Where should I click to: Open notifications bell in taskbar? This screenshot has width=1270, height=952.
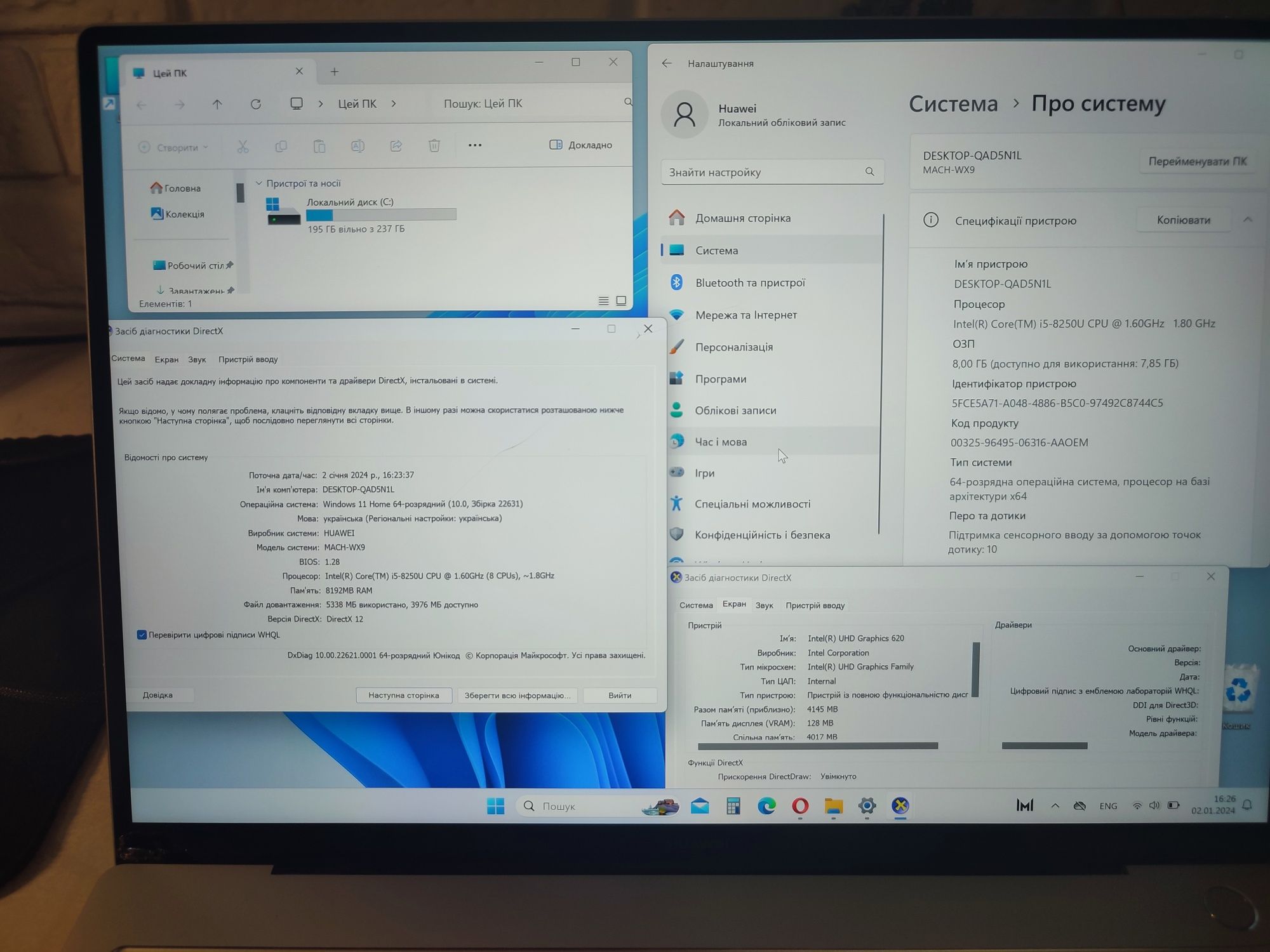pyautogui.click(x=1247, y=805)
